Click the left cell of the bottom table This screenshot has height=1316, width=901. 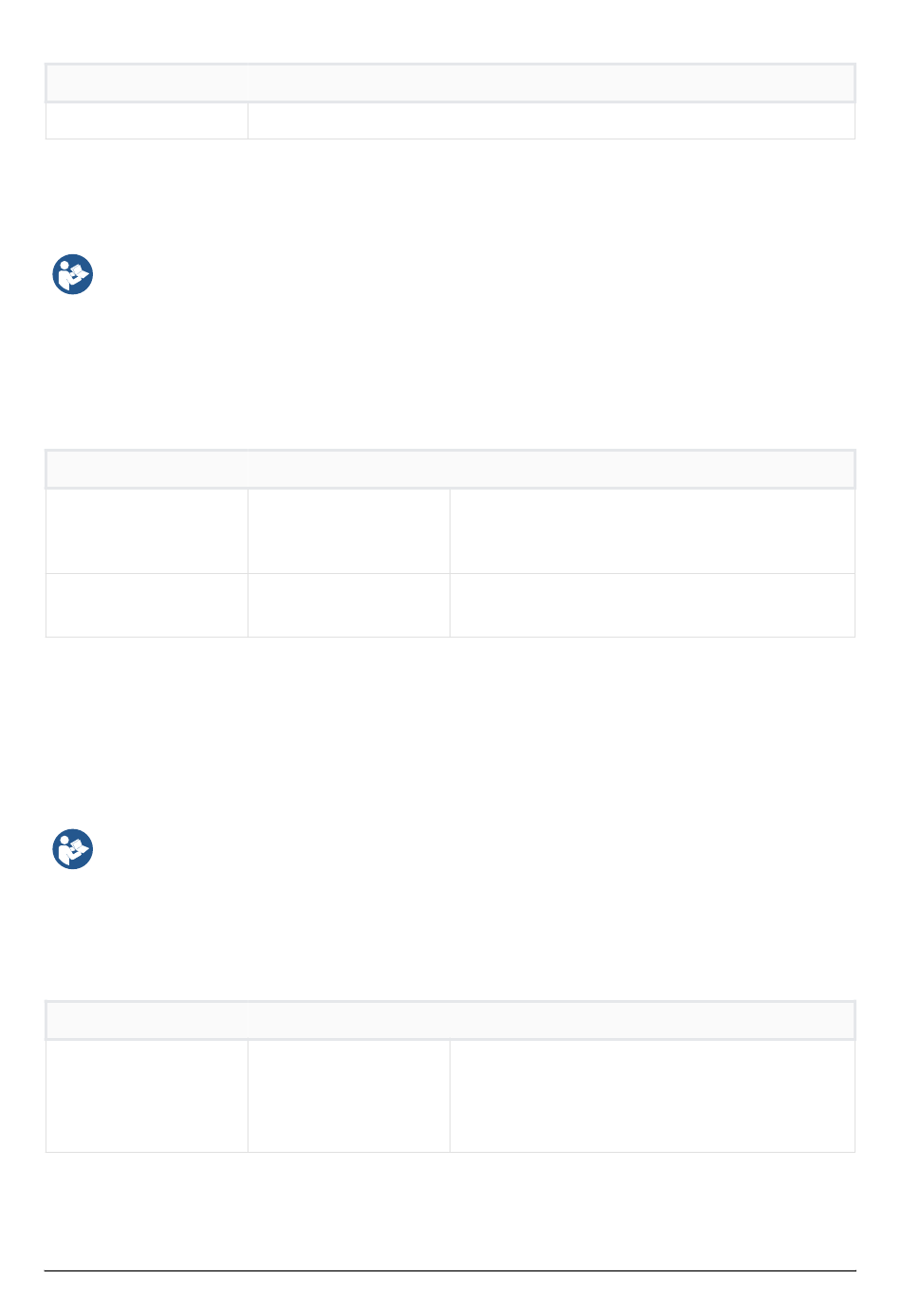coord(147,1096)
